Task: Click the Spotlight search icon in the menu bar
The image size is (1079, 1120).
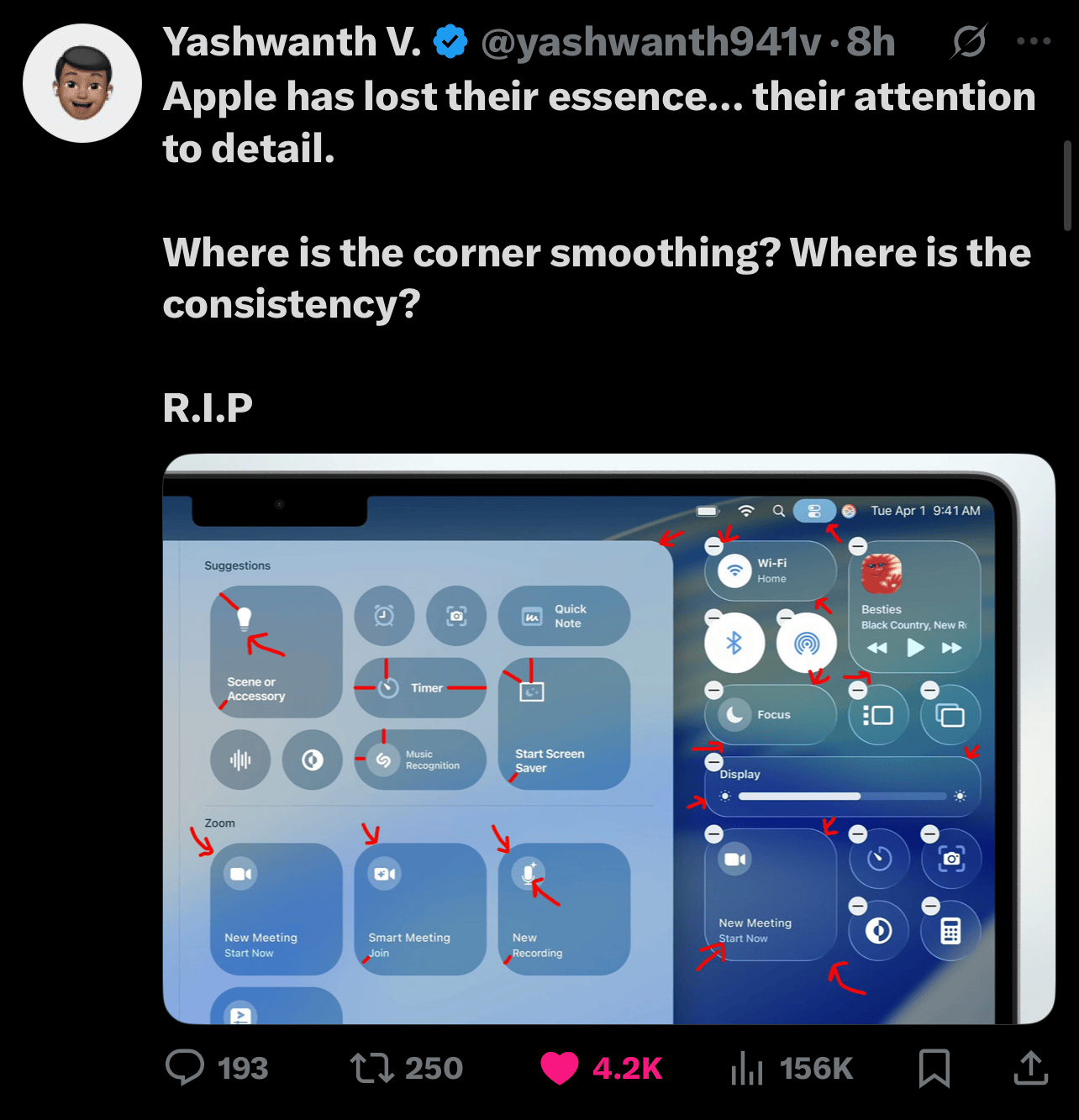Action: tap(778, 510)
